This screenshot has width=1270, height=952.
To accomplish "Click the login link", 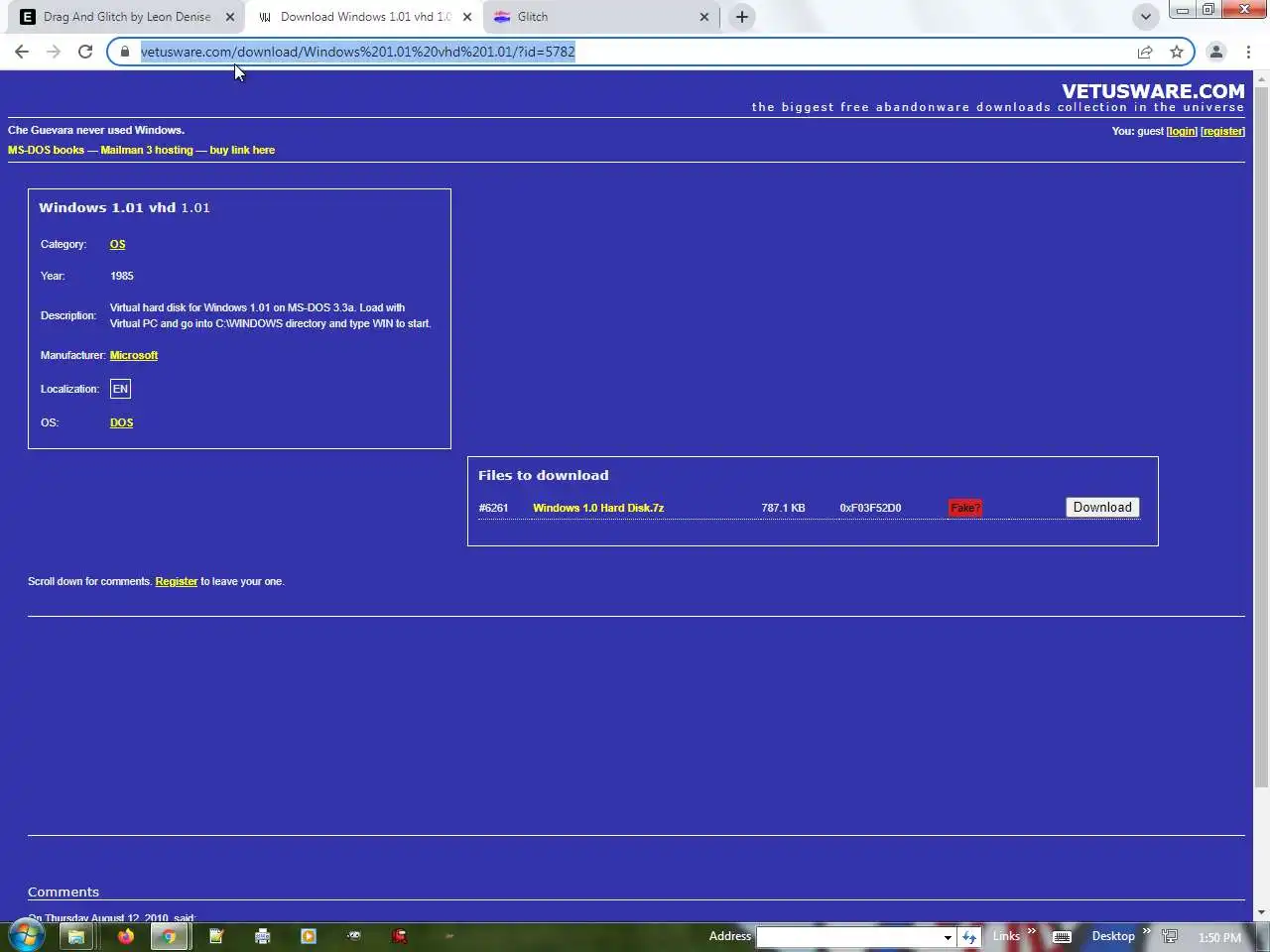I will [1182, 131].
